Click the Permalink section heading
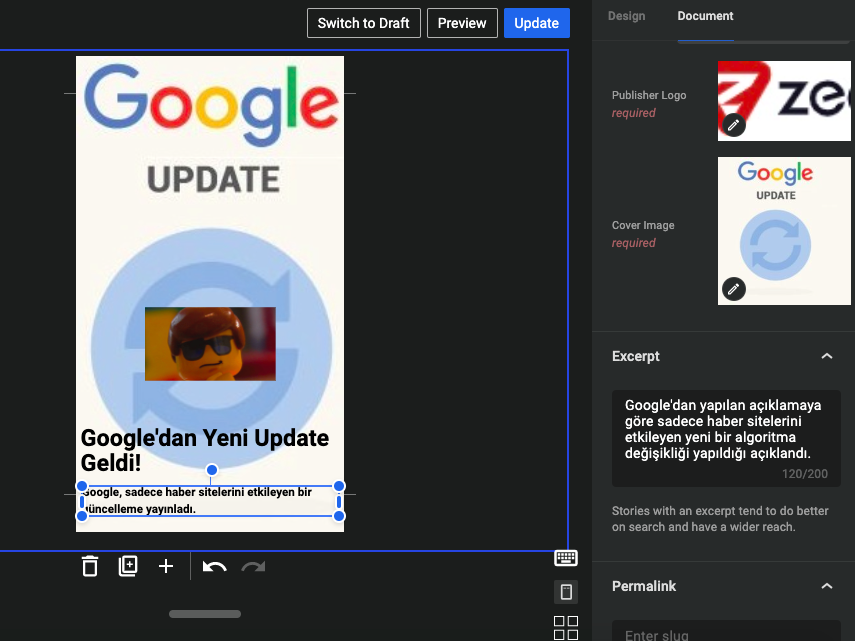 (643, 586)
